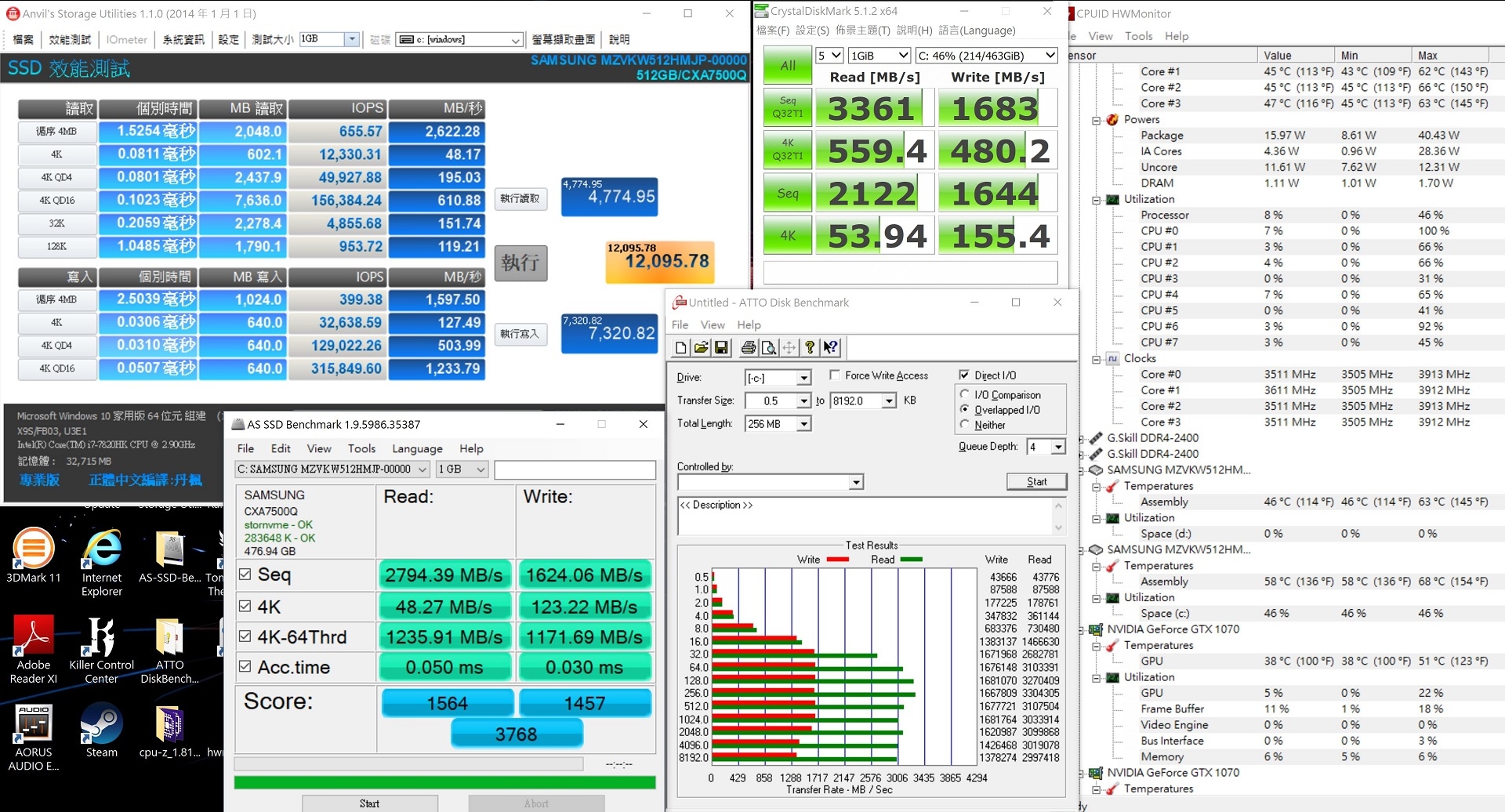Click the yellow Help question mark in ATTO
The height and width of the screenshot is (812, 1505).
click(x=810, y=347)
